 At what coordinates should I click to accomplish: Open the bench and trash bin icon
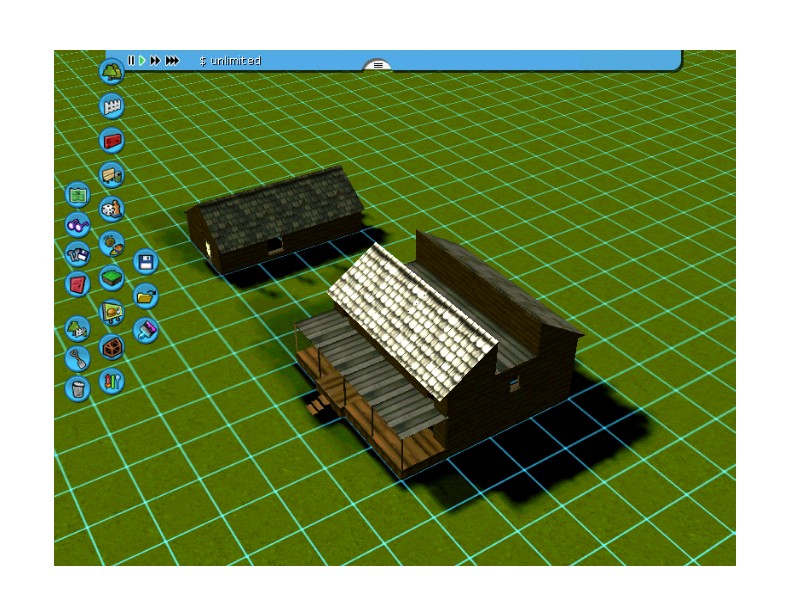point(112,175)
